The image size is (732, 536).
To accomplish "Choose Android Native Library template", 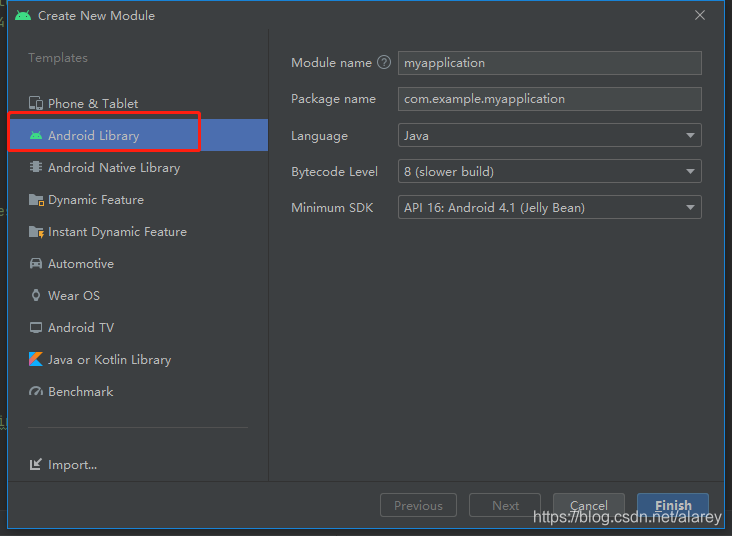I will [x=138, y=167].
